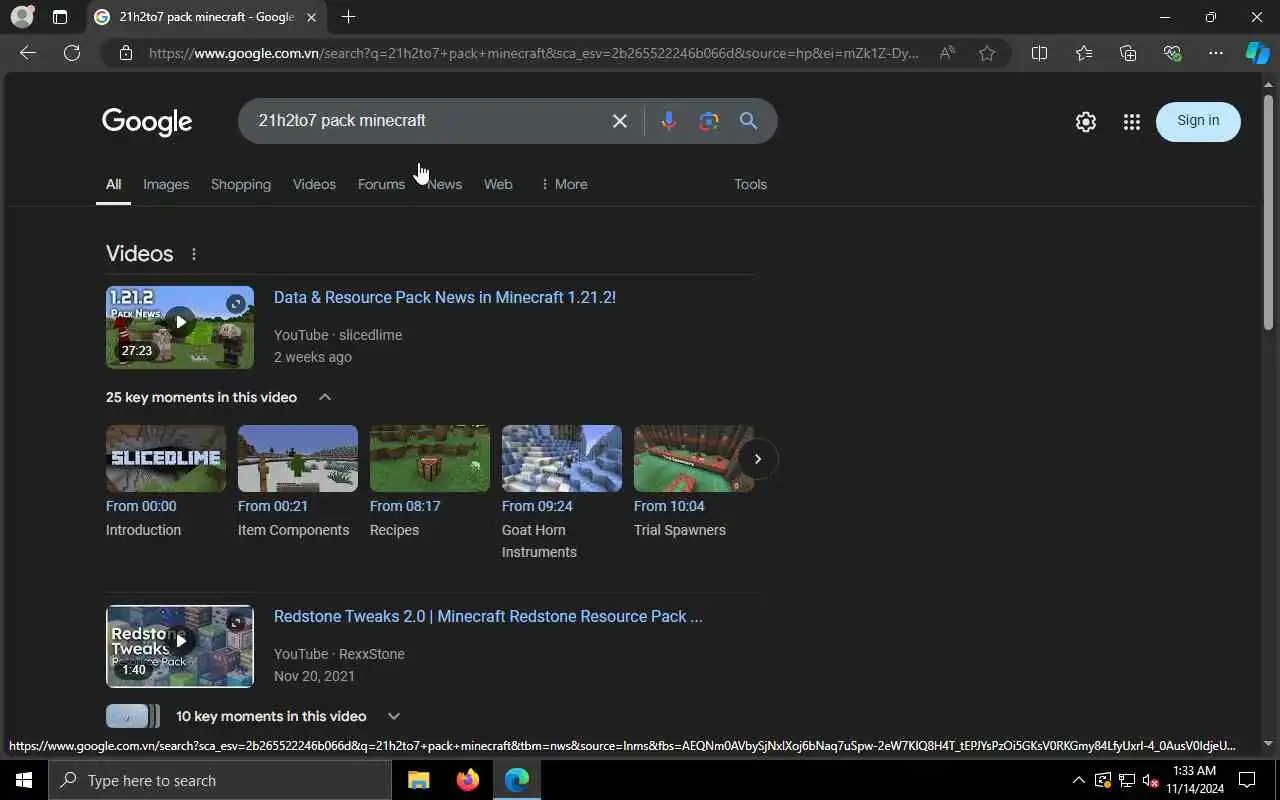Open Browser essentials heart icon
Viewport: 1280px width, 800px height.
[1172, 53]
